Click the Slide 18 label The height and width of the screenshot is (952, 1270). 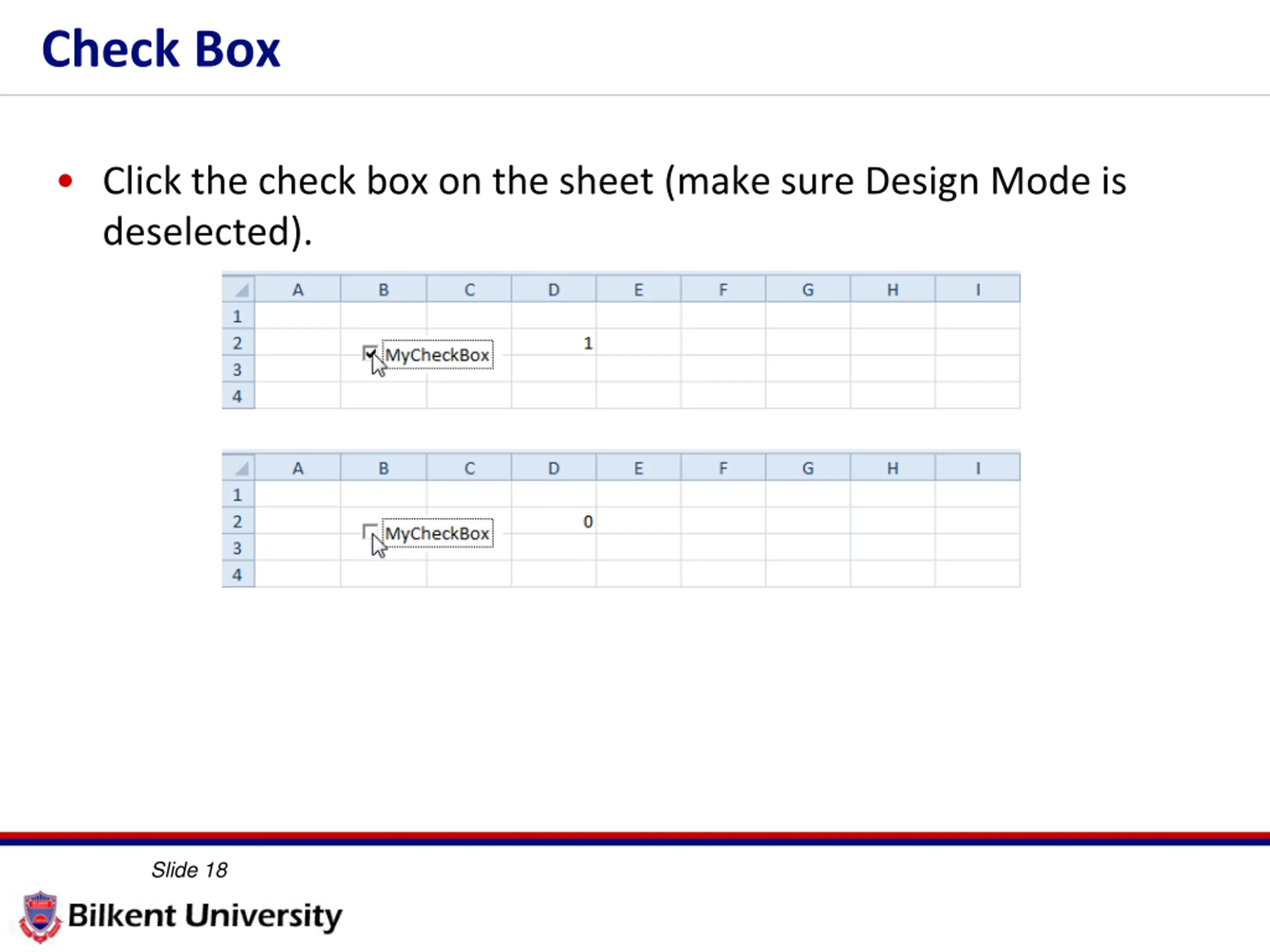(x=190, y=870)
